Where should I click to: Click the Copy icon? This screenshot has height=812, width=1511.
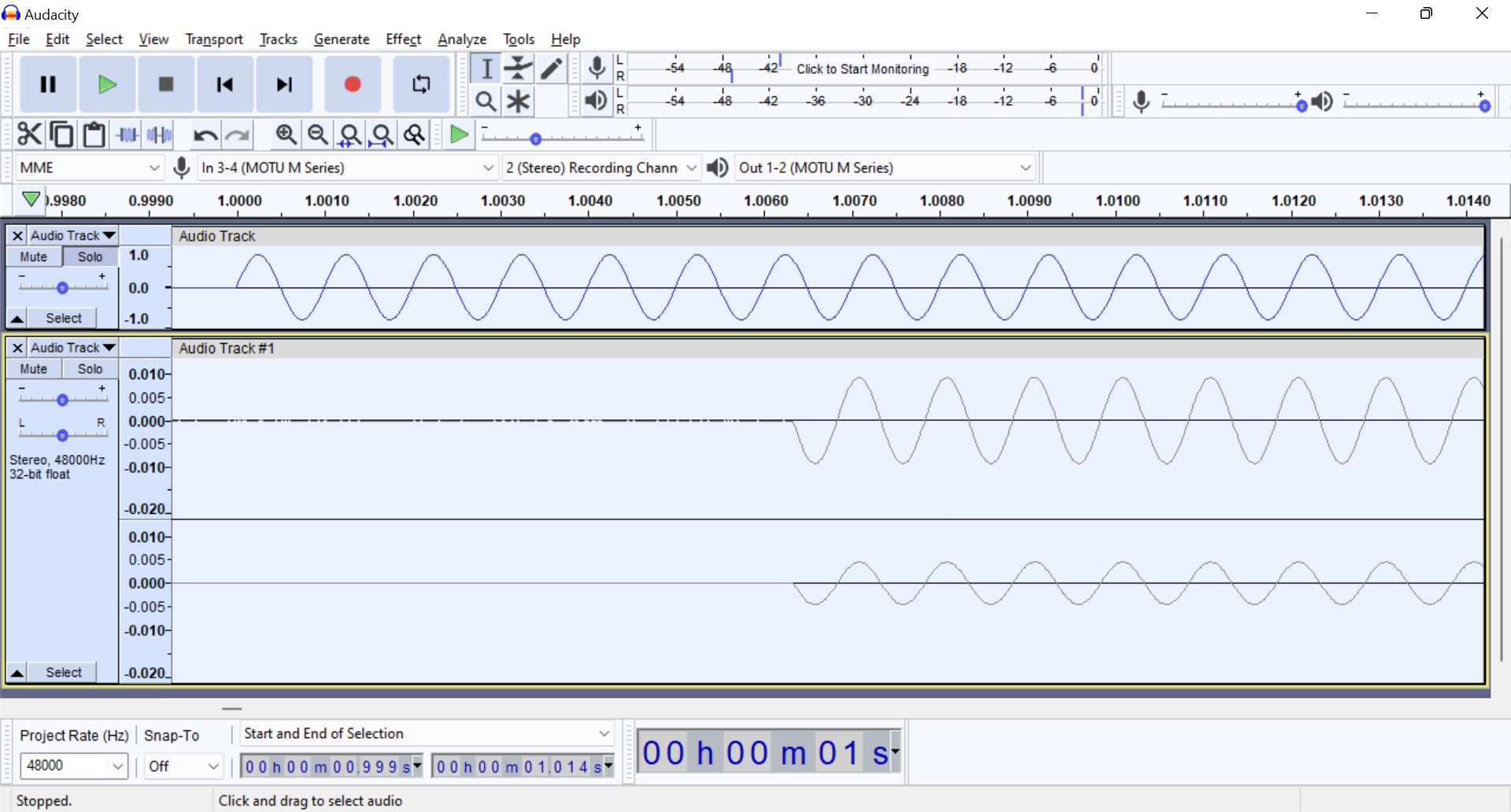point(61,135)
